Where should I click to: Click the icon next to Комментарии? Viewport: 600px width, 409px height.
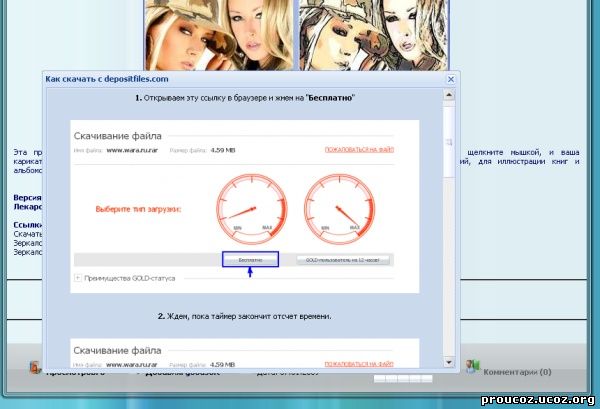[473, 368]
